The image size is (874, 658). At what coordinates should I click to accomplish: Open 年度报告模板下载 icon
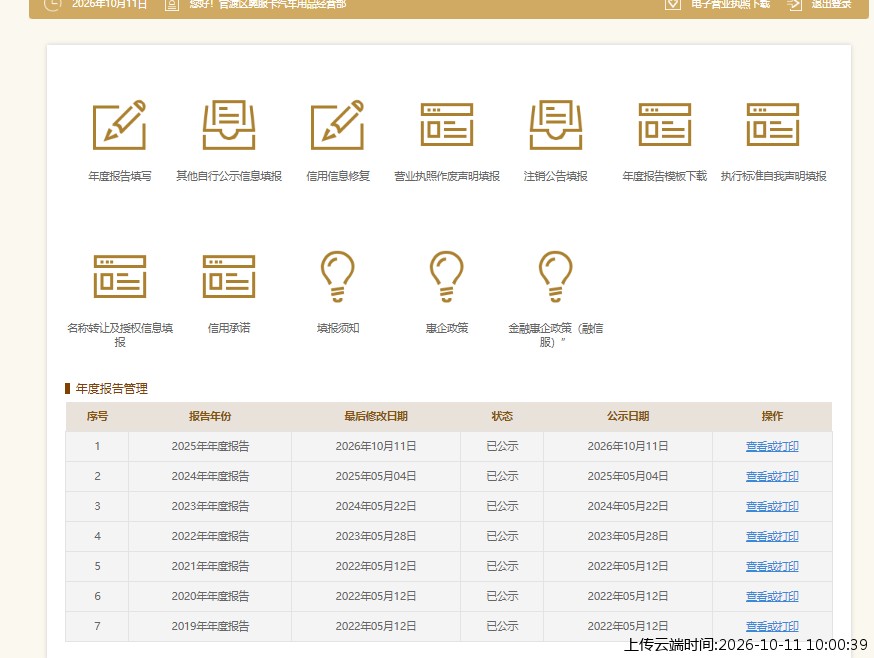[x=664, y=124]
